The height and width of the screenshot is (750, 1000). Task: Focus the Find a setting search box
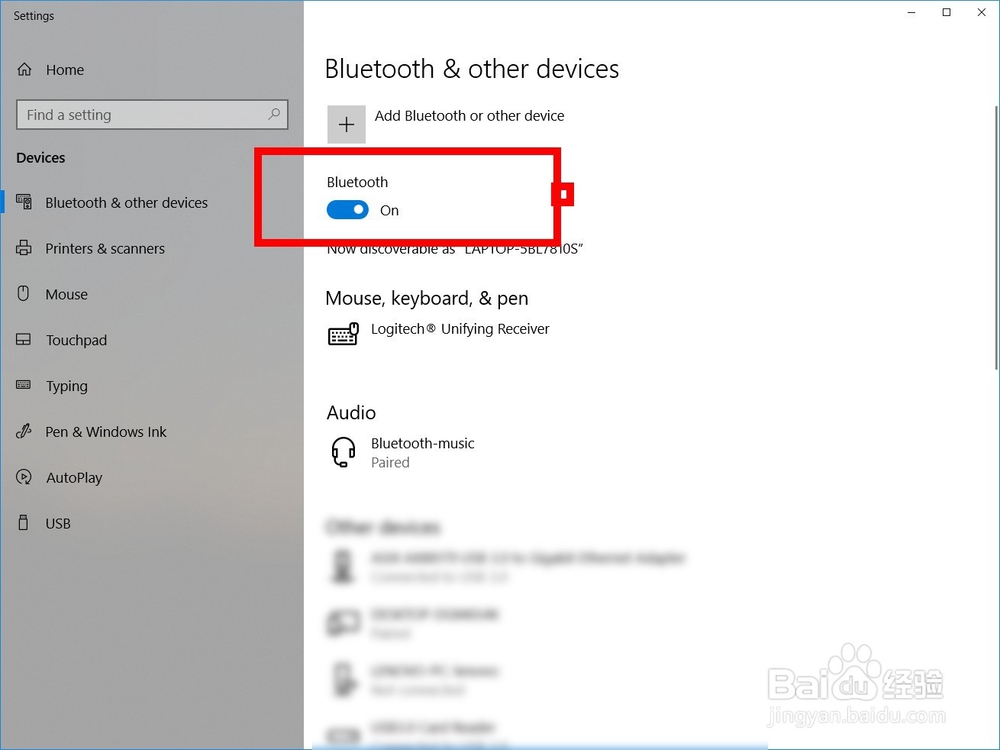(x=152, y=115)
